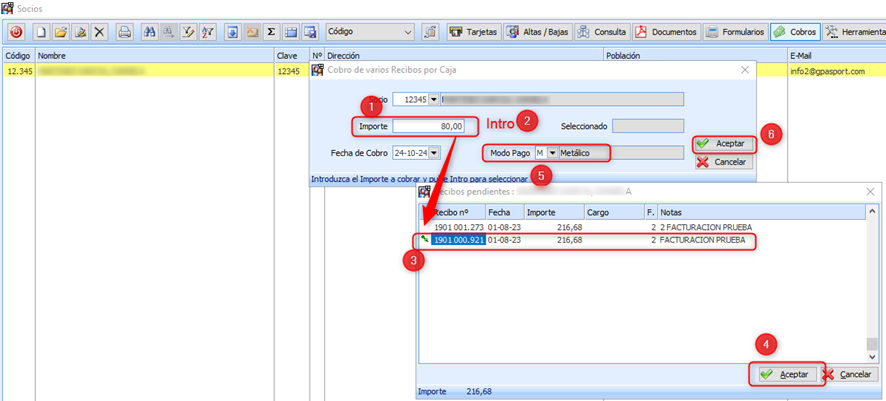Expand the Modo Pago dropdown arrow
The height and width of the screenshot is (401, 886).
coord(552,153)
